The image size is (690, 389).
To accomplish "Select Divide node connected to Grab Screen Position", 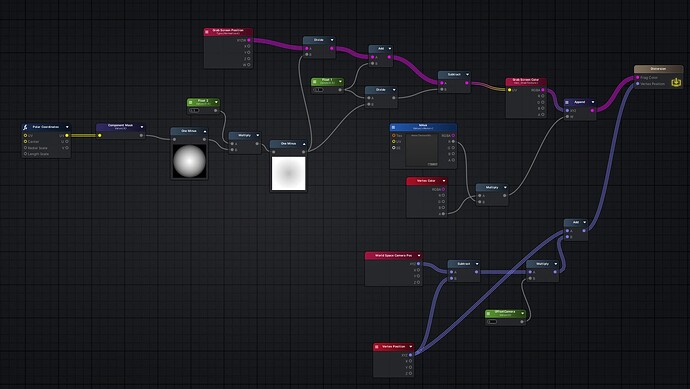I will point(319,47).
